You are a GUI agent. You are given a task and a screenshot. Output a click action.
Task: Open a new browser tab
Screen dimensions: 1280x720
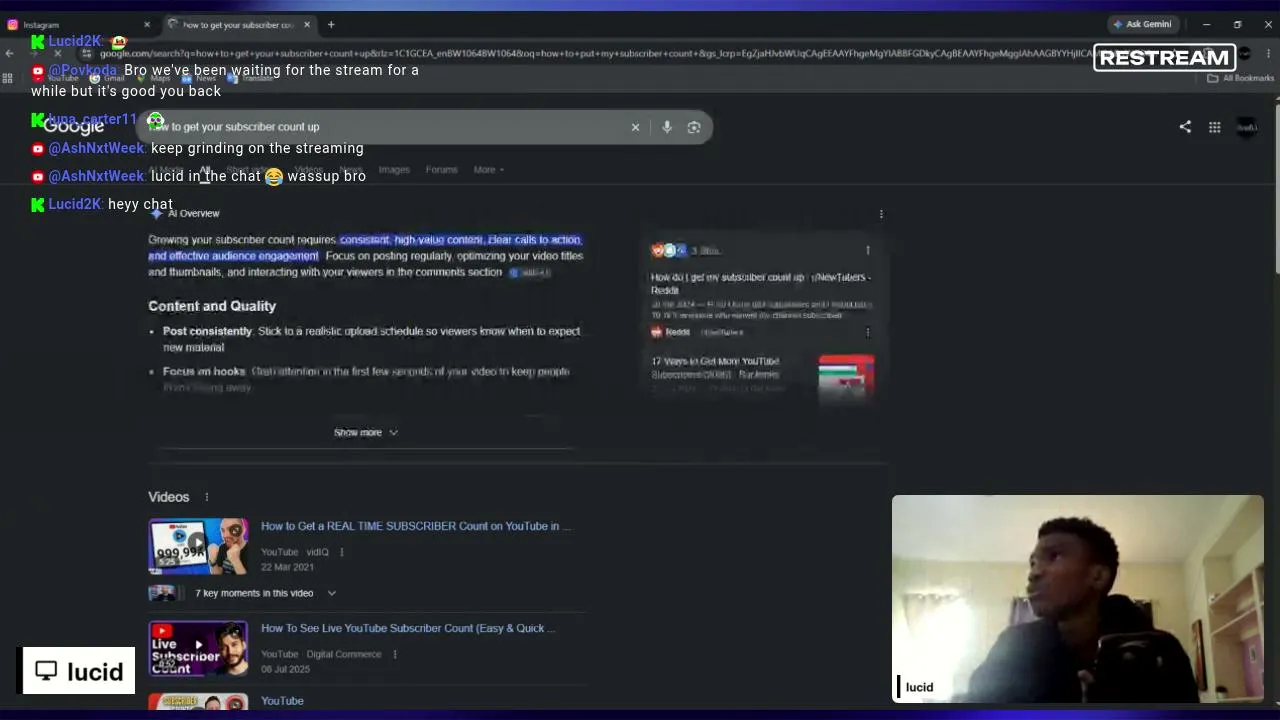[x=331, y=24]
